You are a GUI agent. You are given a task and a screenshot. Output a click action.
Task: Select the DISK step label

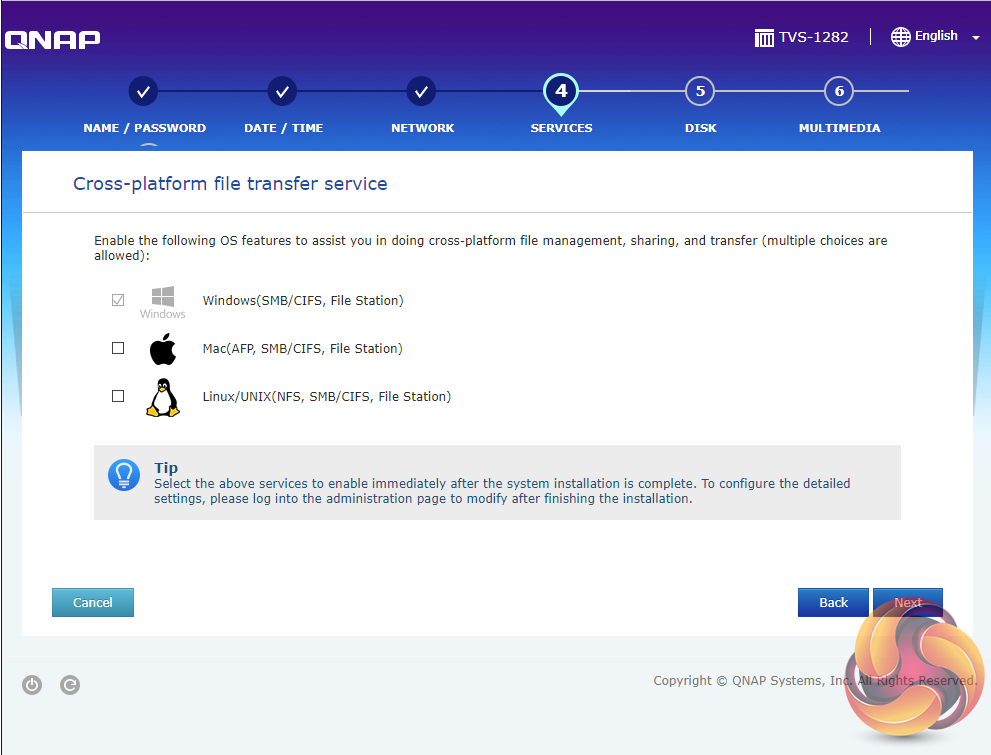pyautogui.click(x=700, y=128)
